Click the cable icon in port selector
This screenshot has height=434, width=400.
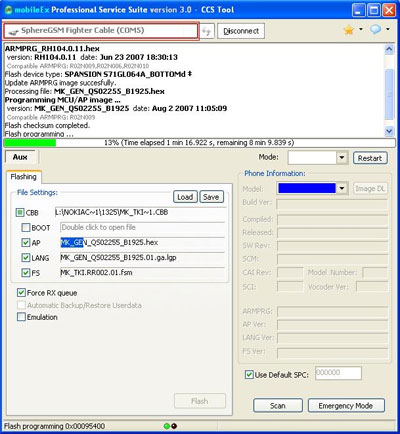[x=13, y=31]
